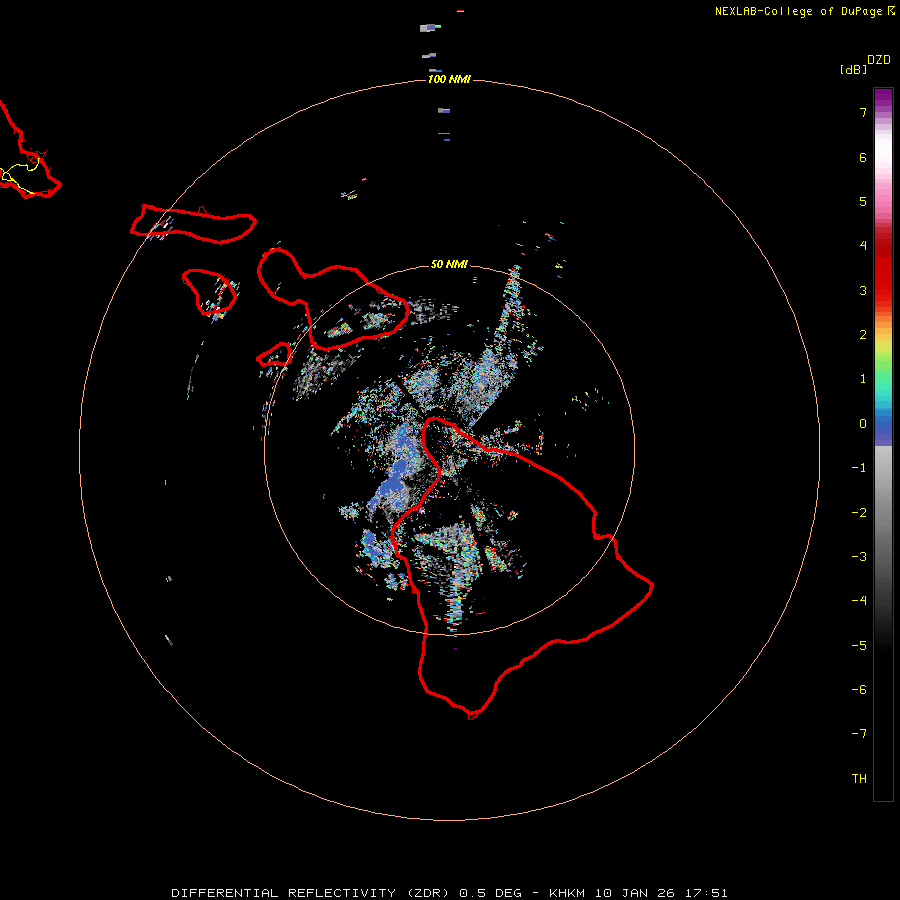The width and height of the screenshot is (900, 900).
Task: Click the Molokai island outline
Action: pyautogui.click(x=193, y=224)
